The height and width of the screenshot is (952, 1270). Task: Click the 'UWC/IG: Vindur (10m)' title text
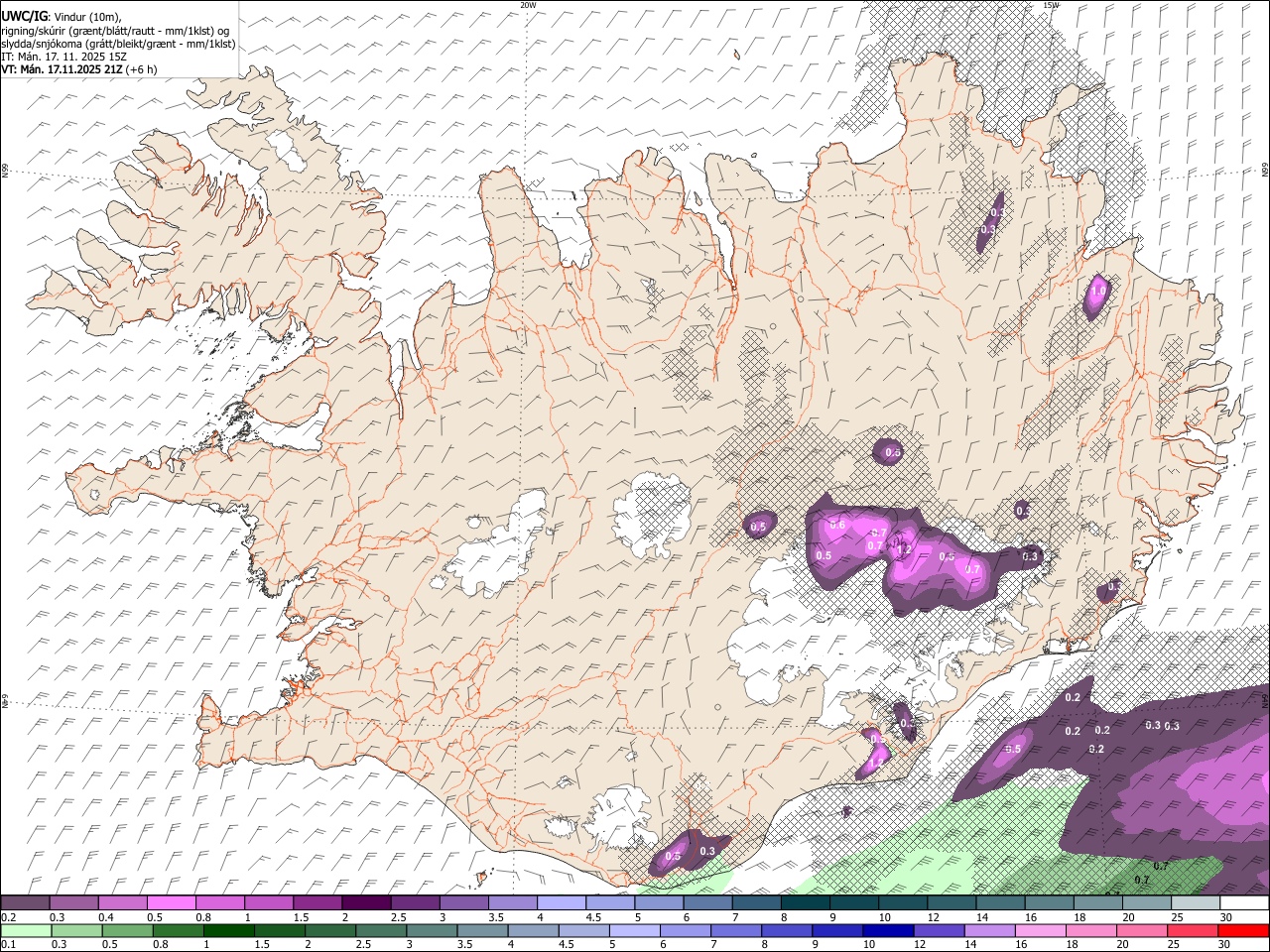pyautogui.click(x=62, y=16)
